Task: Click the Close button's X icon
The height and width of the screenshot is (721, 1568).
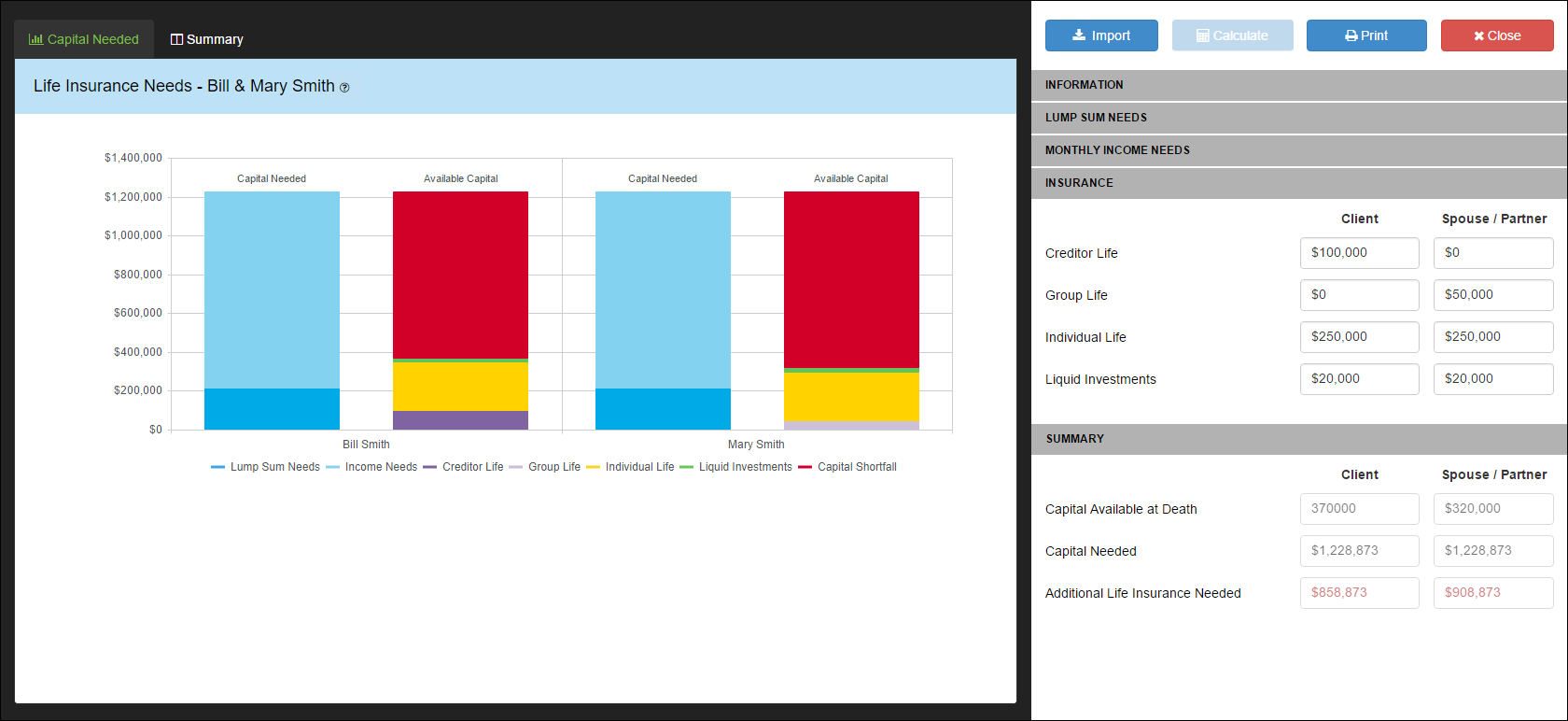Action: tap(1478, 36)
